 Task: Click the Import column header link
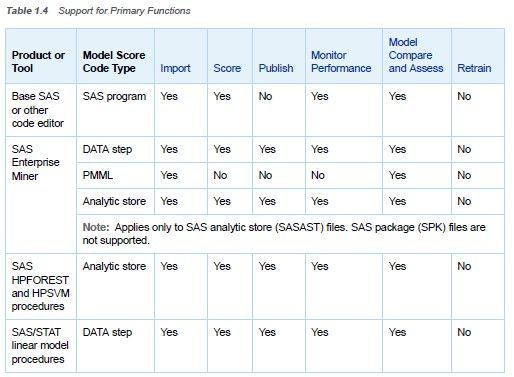(x=175, y=68)
